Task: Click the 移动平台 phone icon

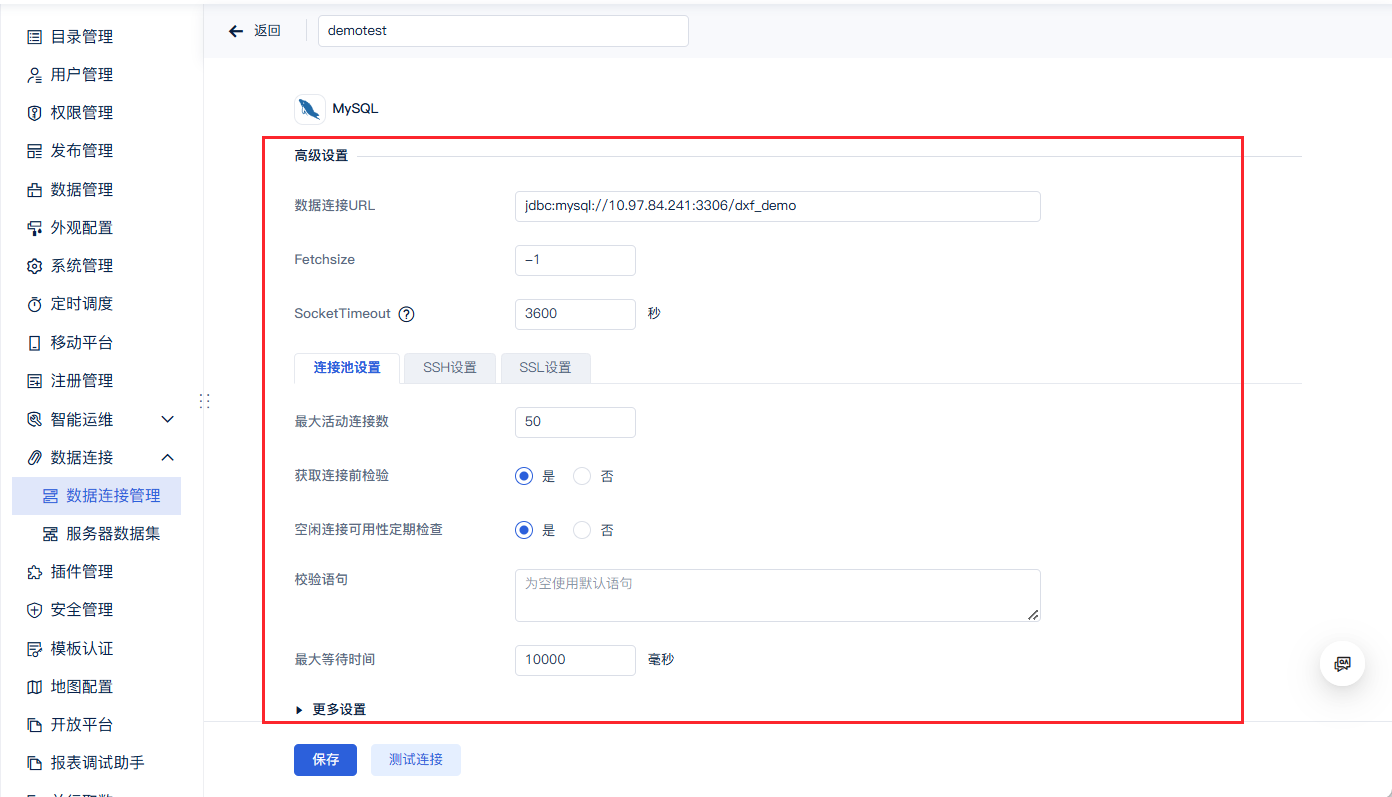Action: (x=34, y=343)
